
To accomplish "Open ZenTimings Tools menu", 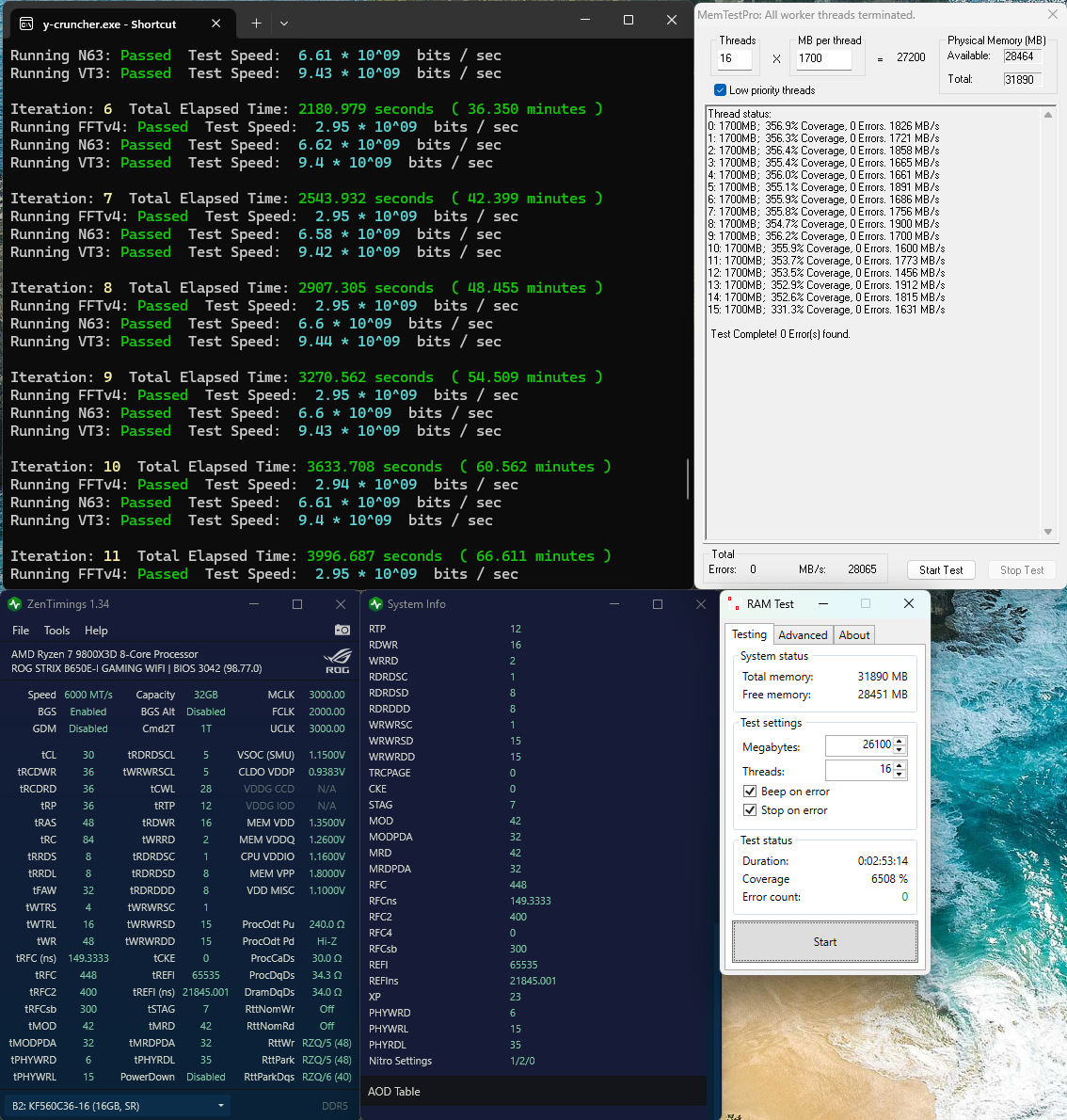I will [56, 630].
